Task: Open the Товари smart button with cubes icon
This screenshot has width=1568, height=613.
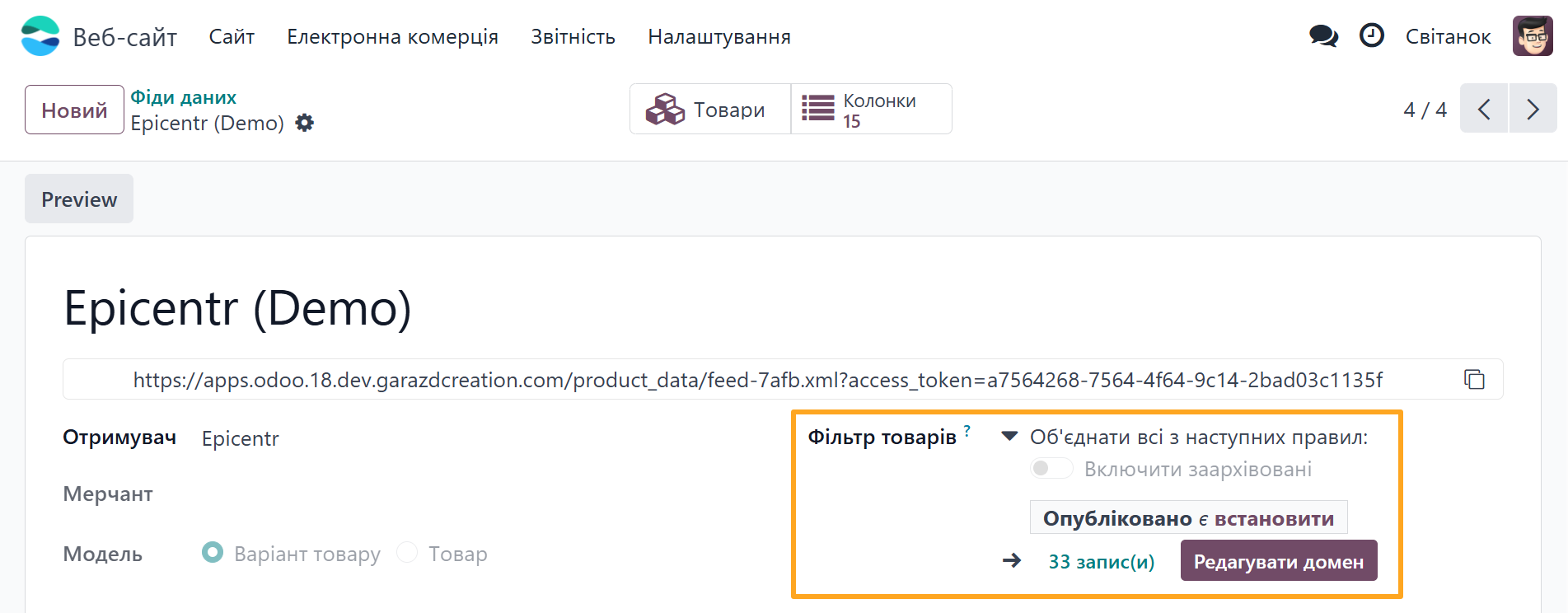Action: [709, 109]
